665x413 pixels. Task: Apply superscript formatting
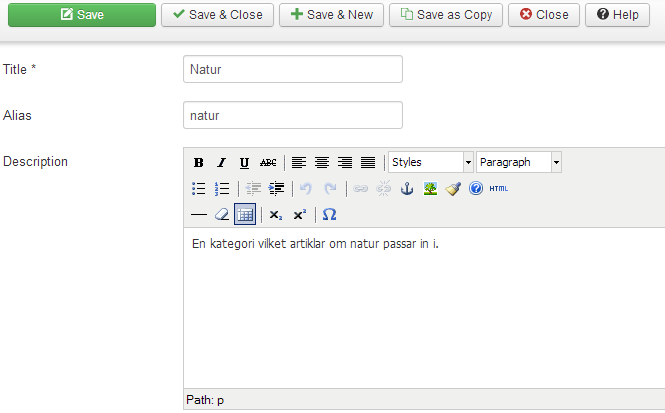[299, 215]
